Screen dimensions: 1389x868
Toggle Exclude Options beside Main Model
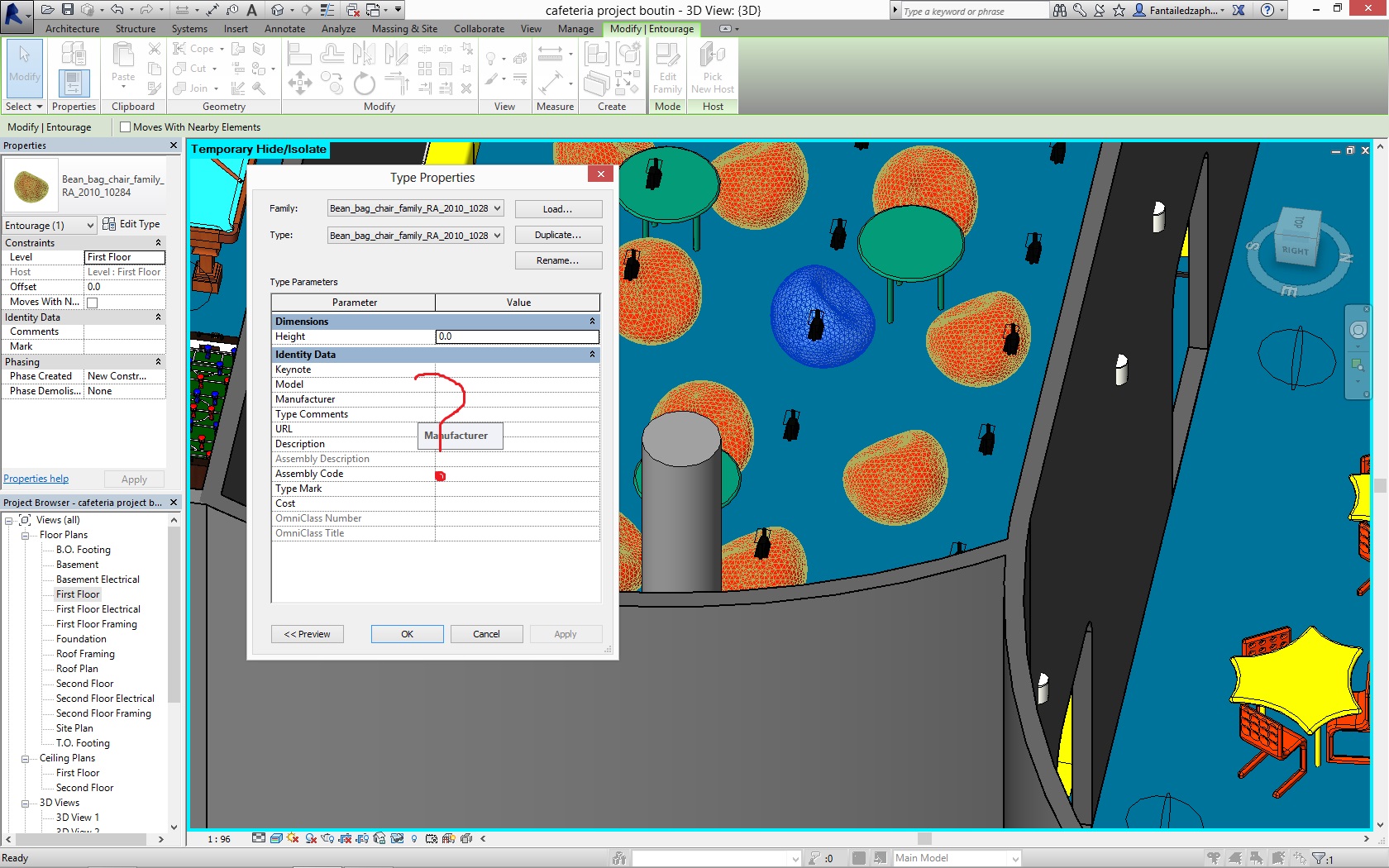point(880,858)
